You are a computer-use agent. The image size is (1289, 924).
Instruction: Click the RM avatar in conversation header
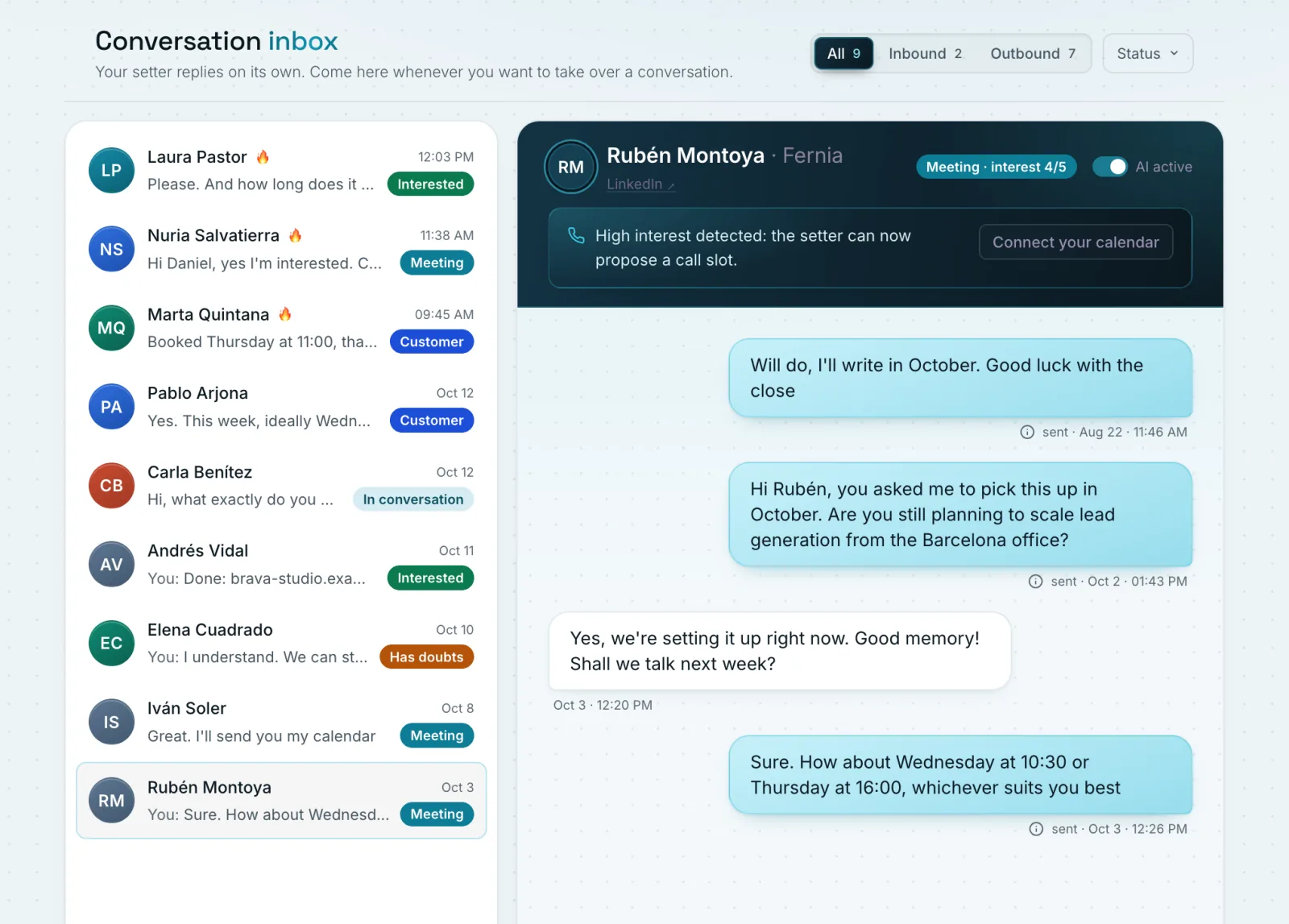click(x=570, y=167)
